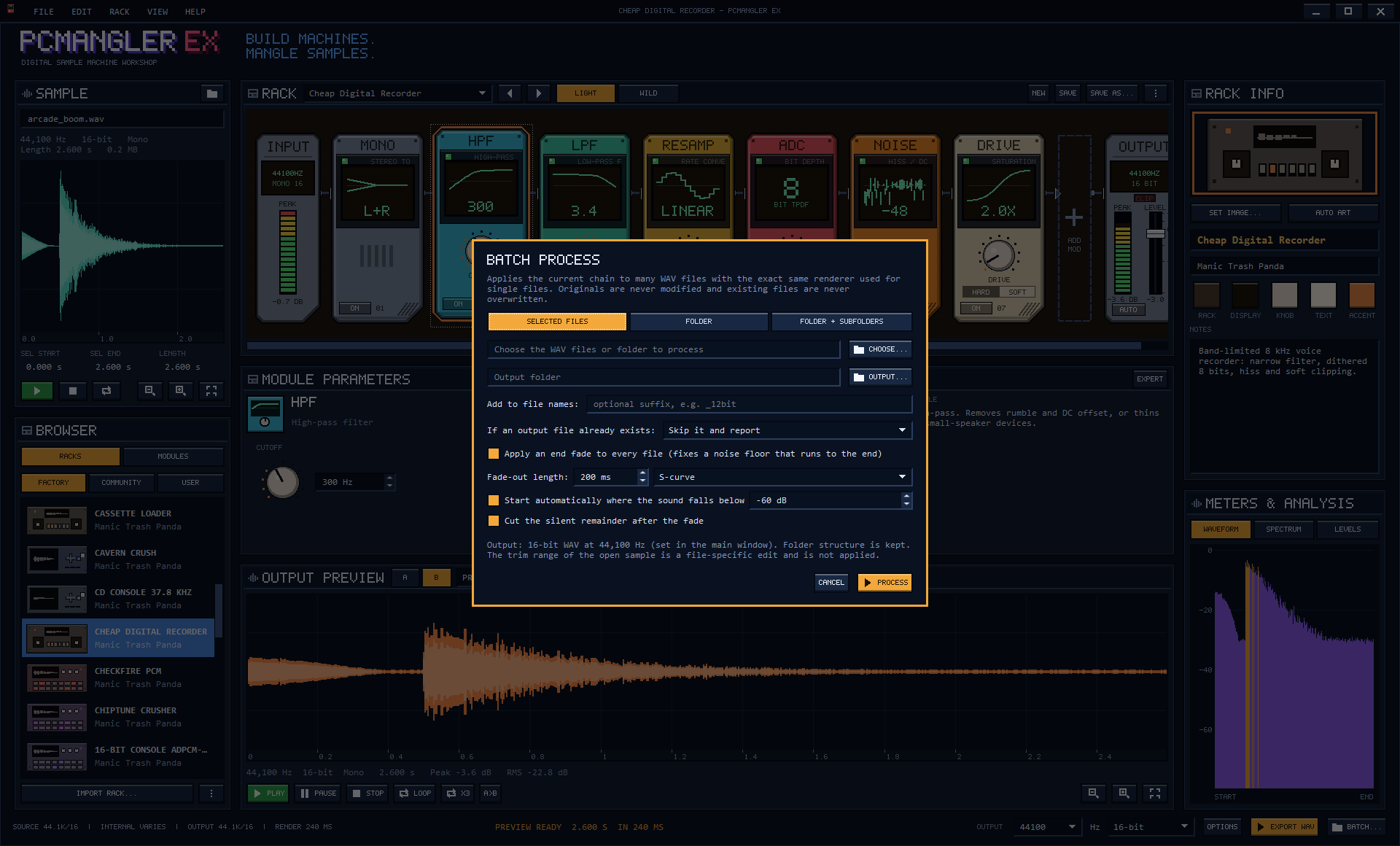Viewport: 1400px width, 846px height.
Task: Zoom out the sample waveform
Action: click(150, 391)
